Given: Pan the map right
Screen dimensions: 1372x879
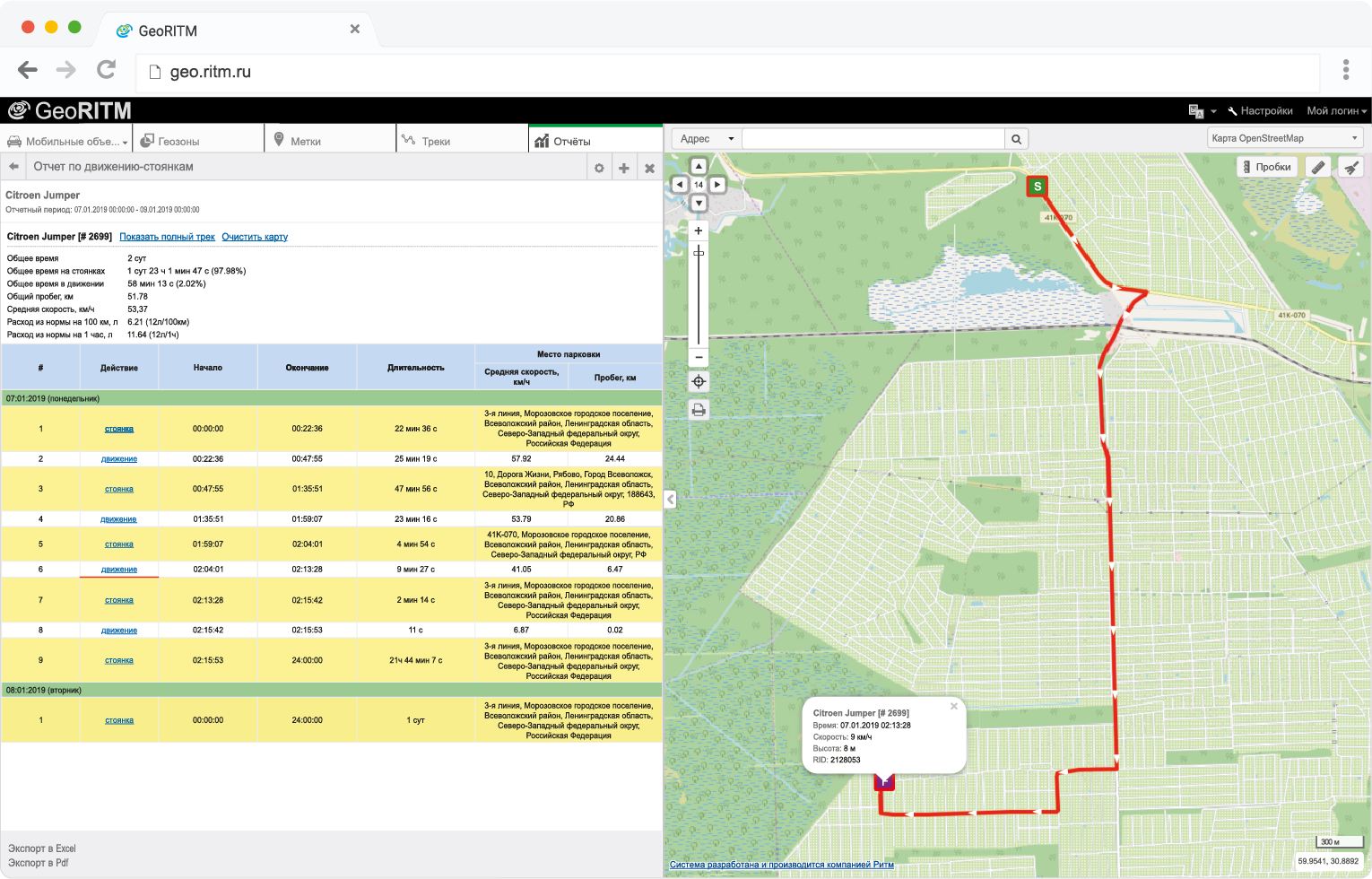Looking at the screenshot, I should (717, 184).
